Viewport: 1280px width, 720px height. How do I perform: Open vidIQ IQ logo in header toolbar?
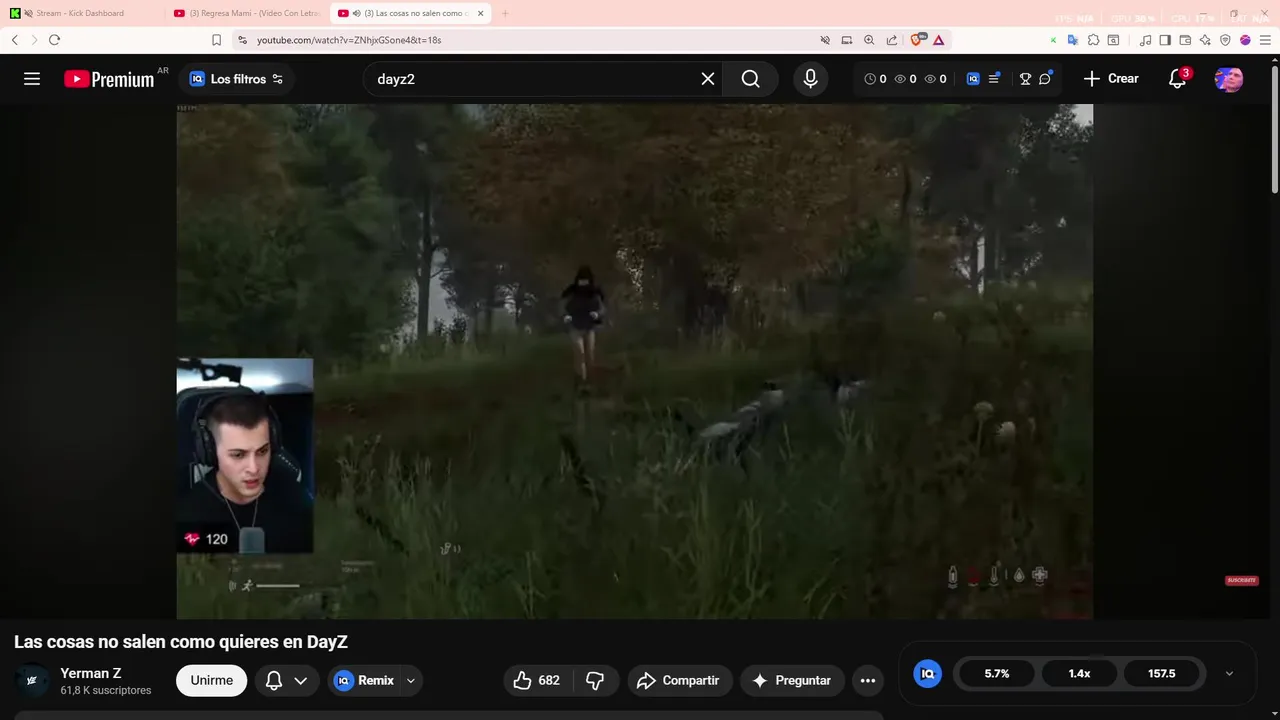pyautogui.click(x=973, y=79)
